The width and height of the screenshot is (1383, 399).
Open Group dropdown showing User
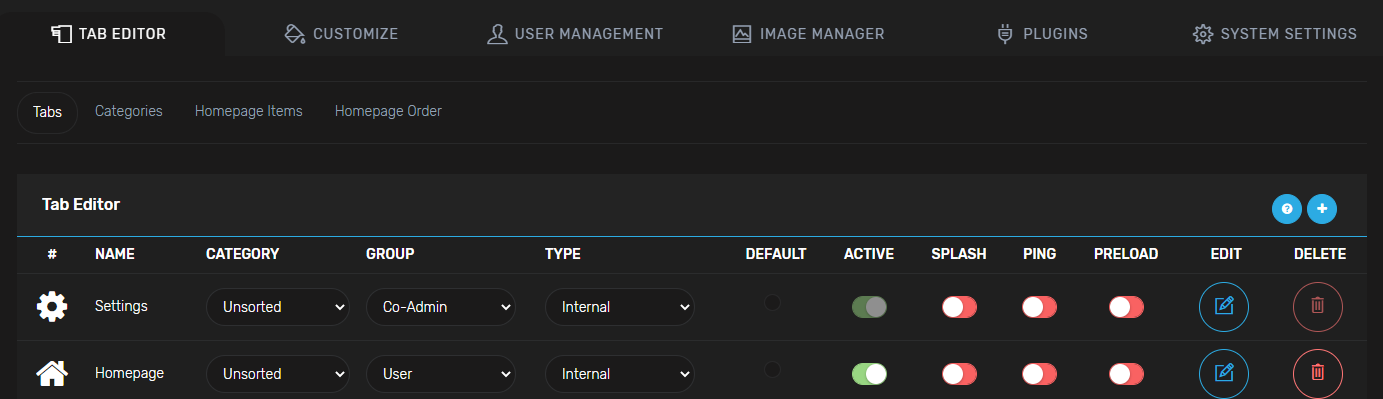pos(441,374)
